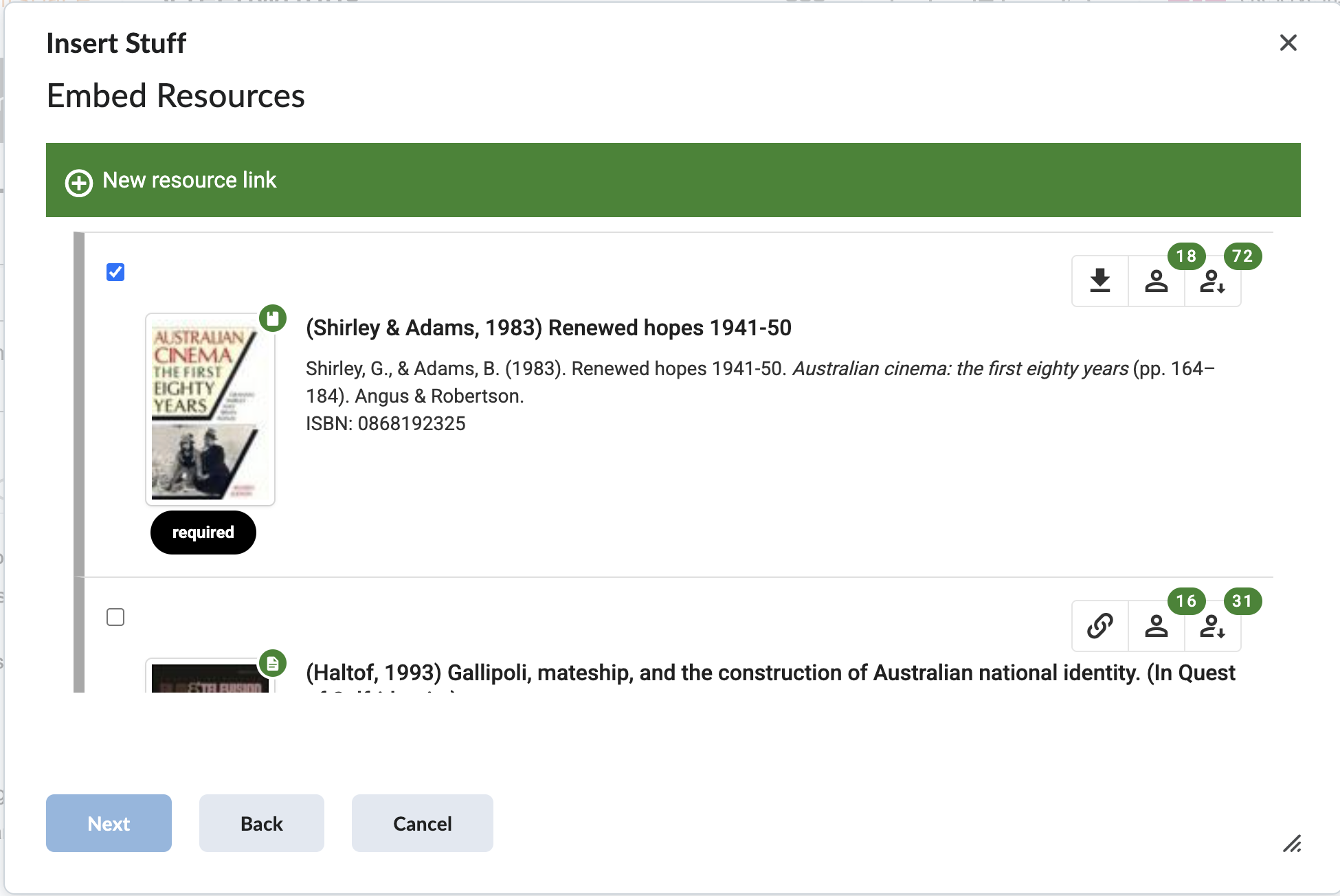
Task: Open the New resource link panel
Action: [189, 180]
